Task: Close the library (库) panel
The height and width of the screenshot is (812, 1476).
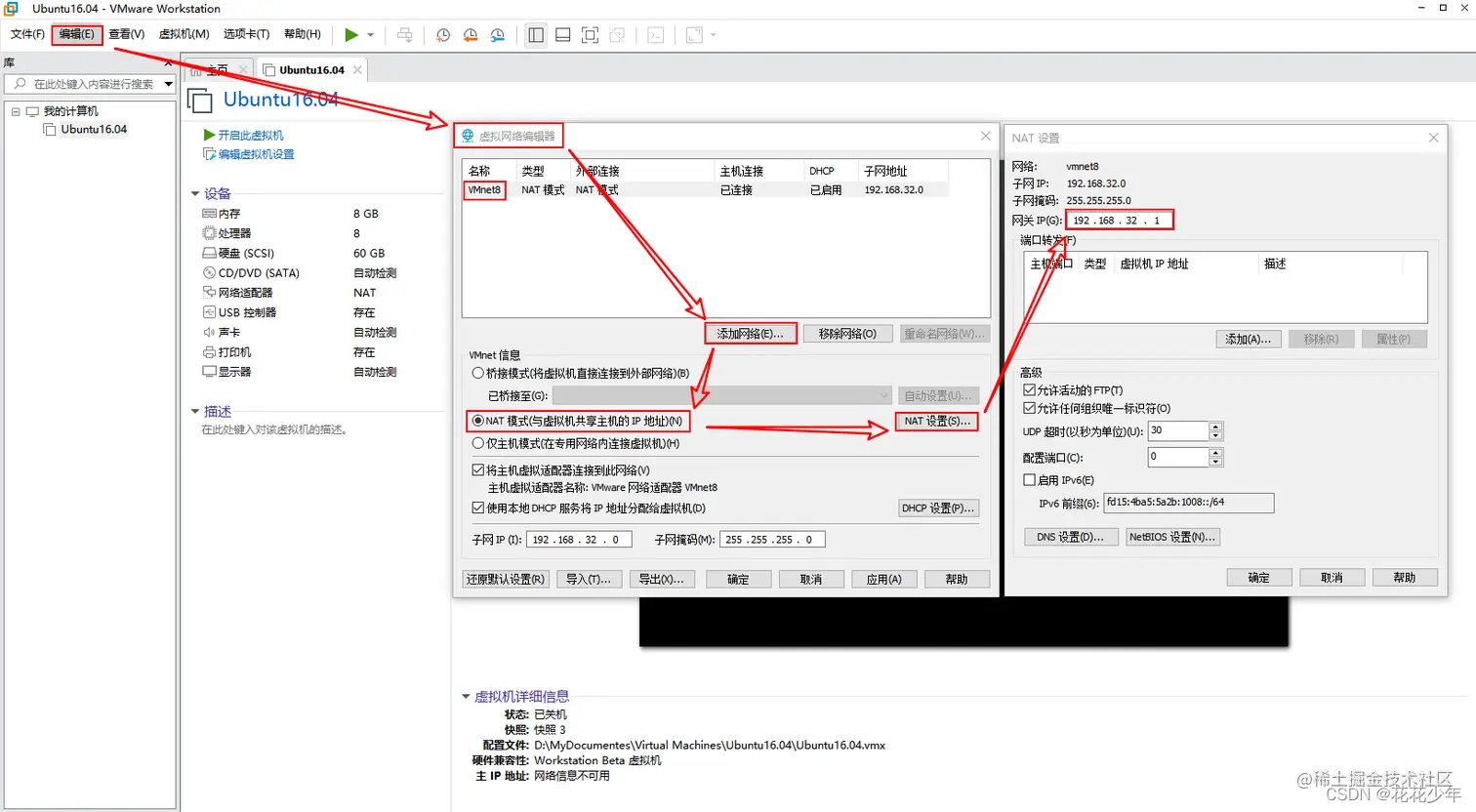Action: click(x=168, y=62)
